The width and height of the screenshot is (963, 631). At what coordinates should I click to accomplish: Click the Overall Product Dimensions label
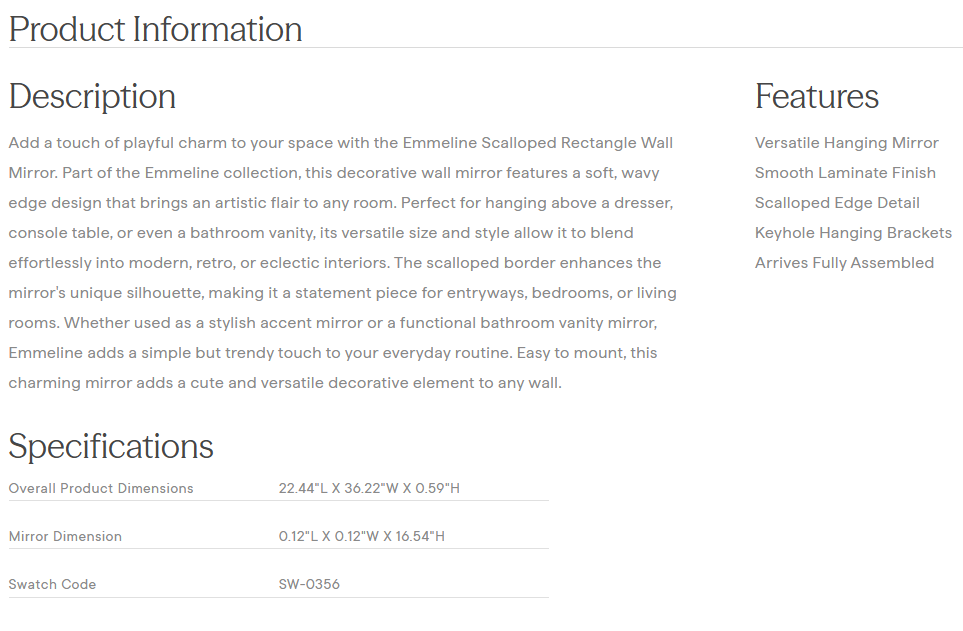101,489
